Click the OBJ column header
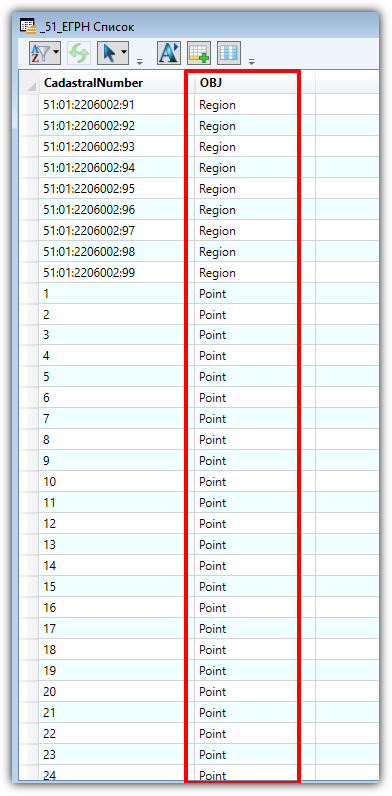Screen dimensions: 392x796 click(245, 82)
